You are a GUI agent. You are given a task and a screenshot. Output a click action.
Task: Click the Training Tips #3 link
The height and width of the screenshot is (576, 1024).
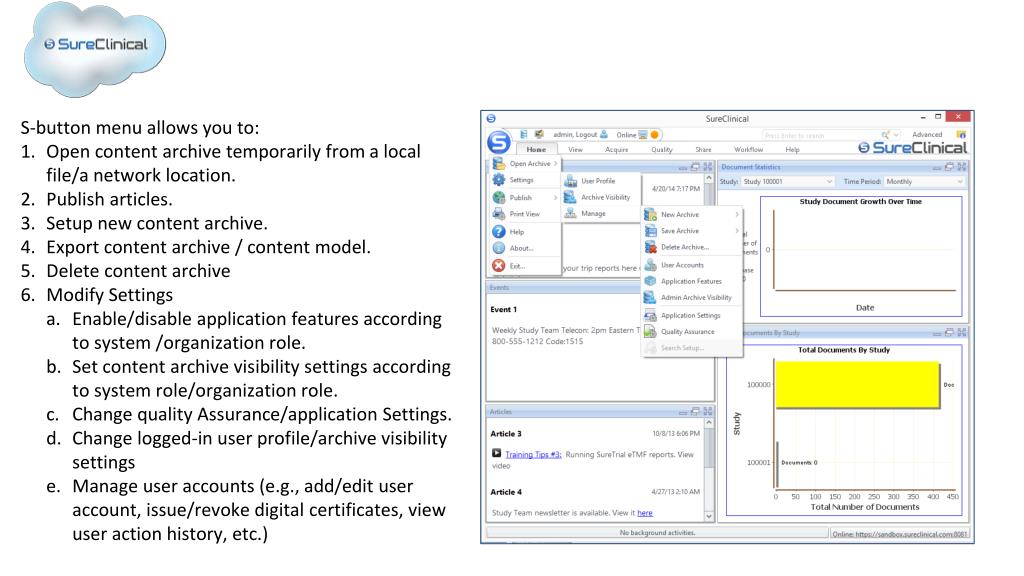533,455
